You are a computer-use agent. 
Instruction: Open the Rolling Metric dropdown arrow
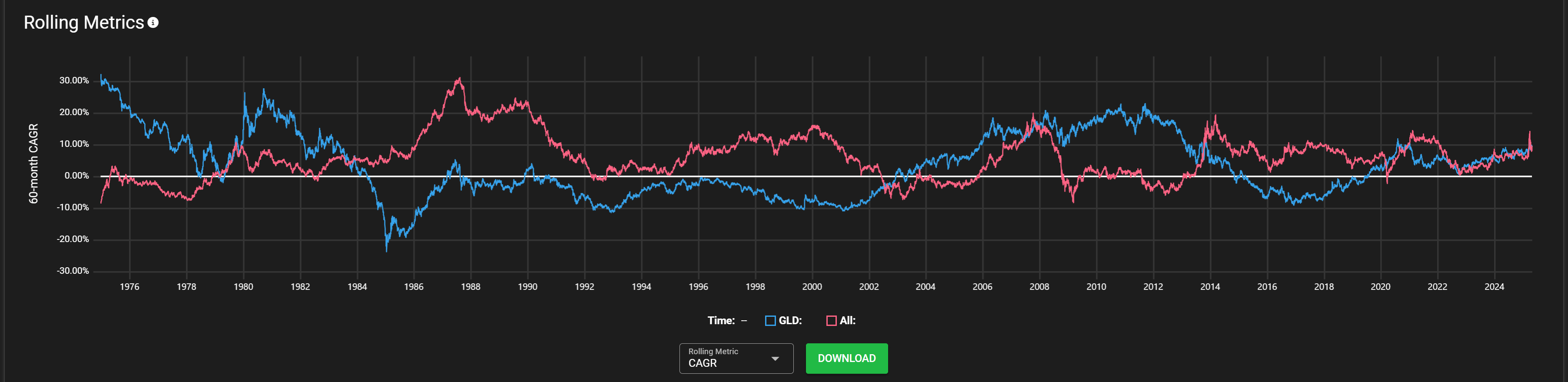coord(775,359)
